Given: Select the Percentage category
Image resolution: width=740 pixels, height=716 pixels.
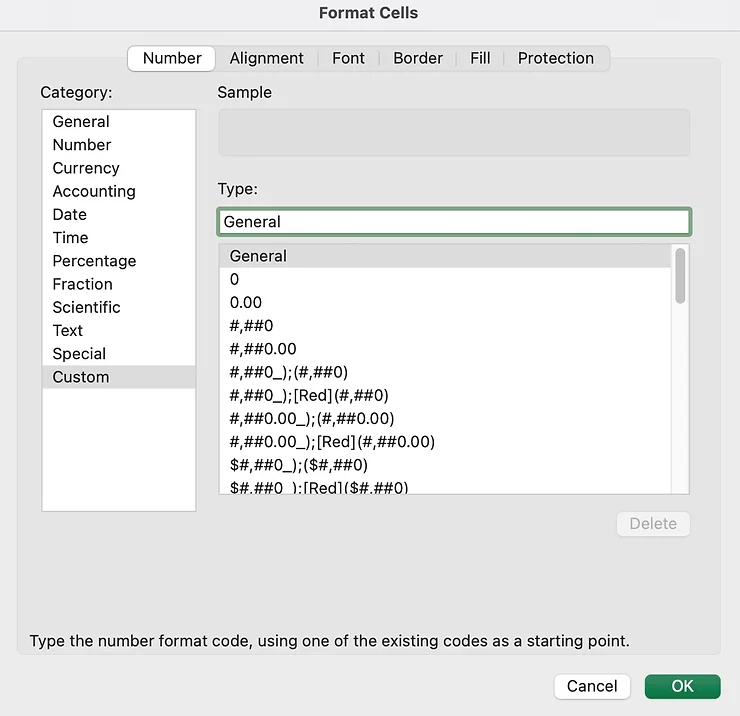Looking at the screenshot, I should (94, 260).
